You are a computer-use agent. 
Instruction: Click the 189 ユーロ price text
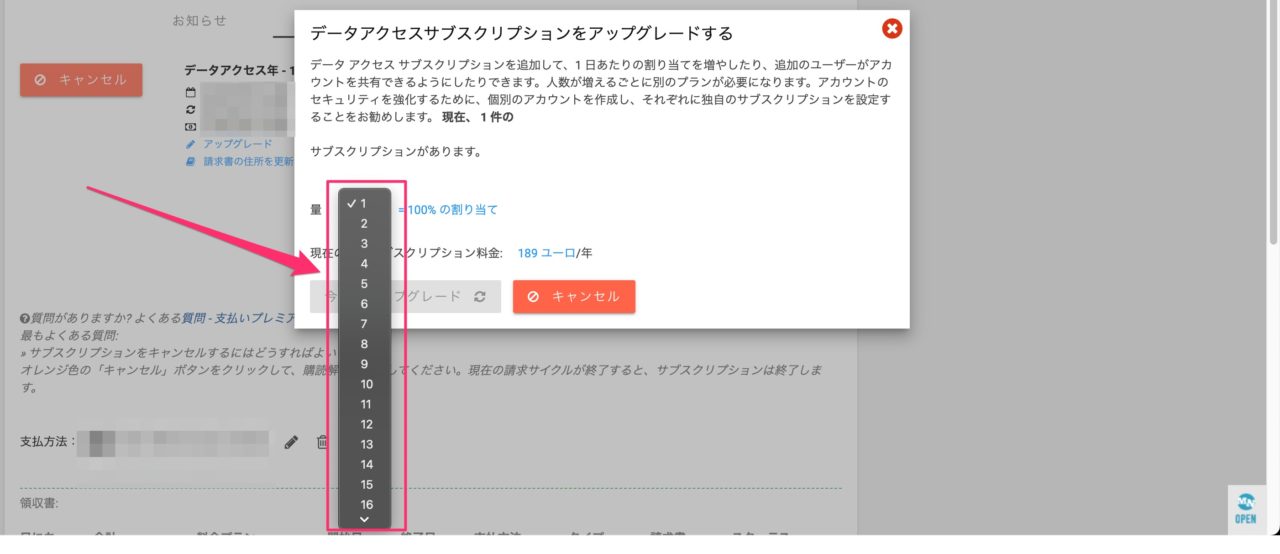tap(546, 253)
